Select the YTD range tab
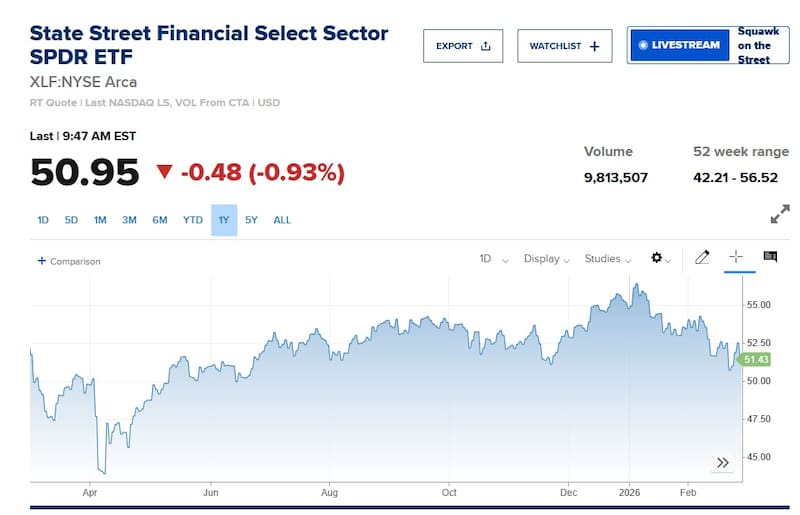Viewport: 800px width, 515px height. click(193, 220)
